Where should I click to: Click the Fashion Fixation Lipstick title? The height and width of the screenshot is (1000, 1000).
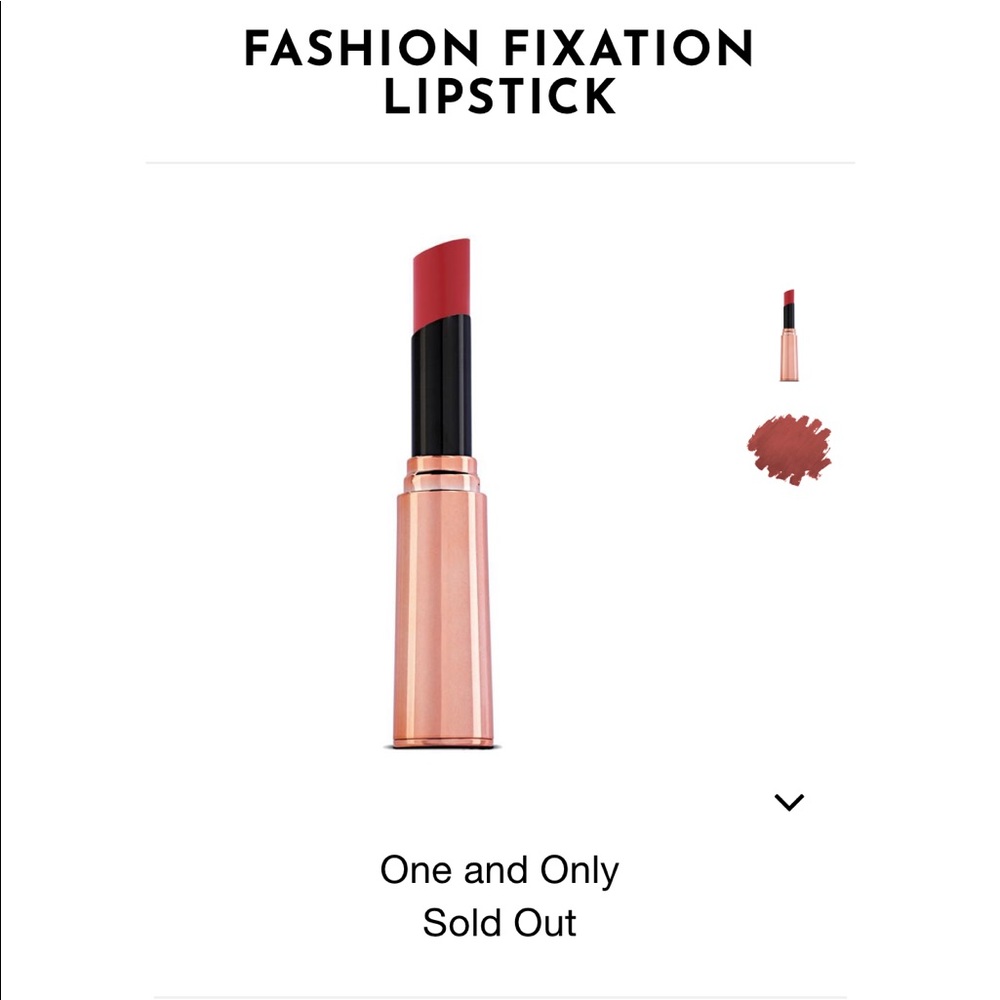(500, 72)
